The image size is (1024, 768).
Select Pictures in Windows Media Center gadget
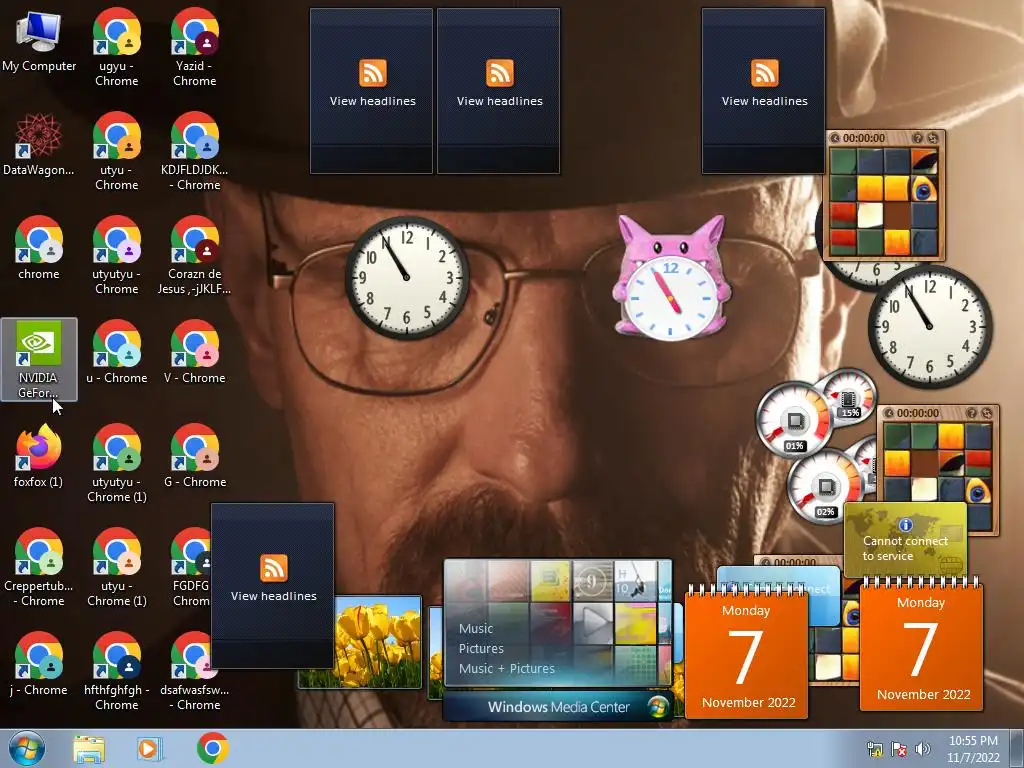(481, 648)
